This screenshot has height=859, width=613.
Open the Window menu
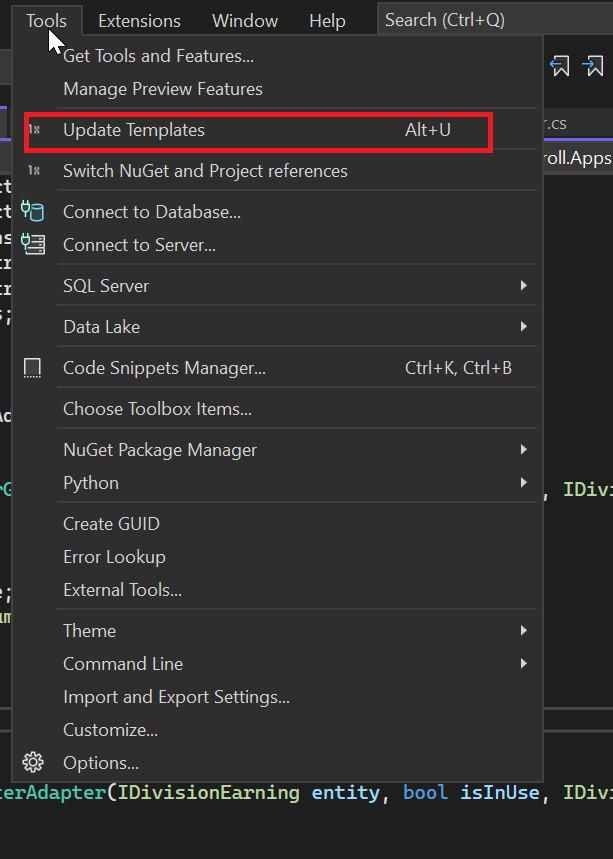tap(245, 21)
